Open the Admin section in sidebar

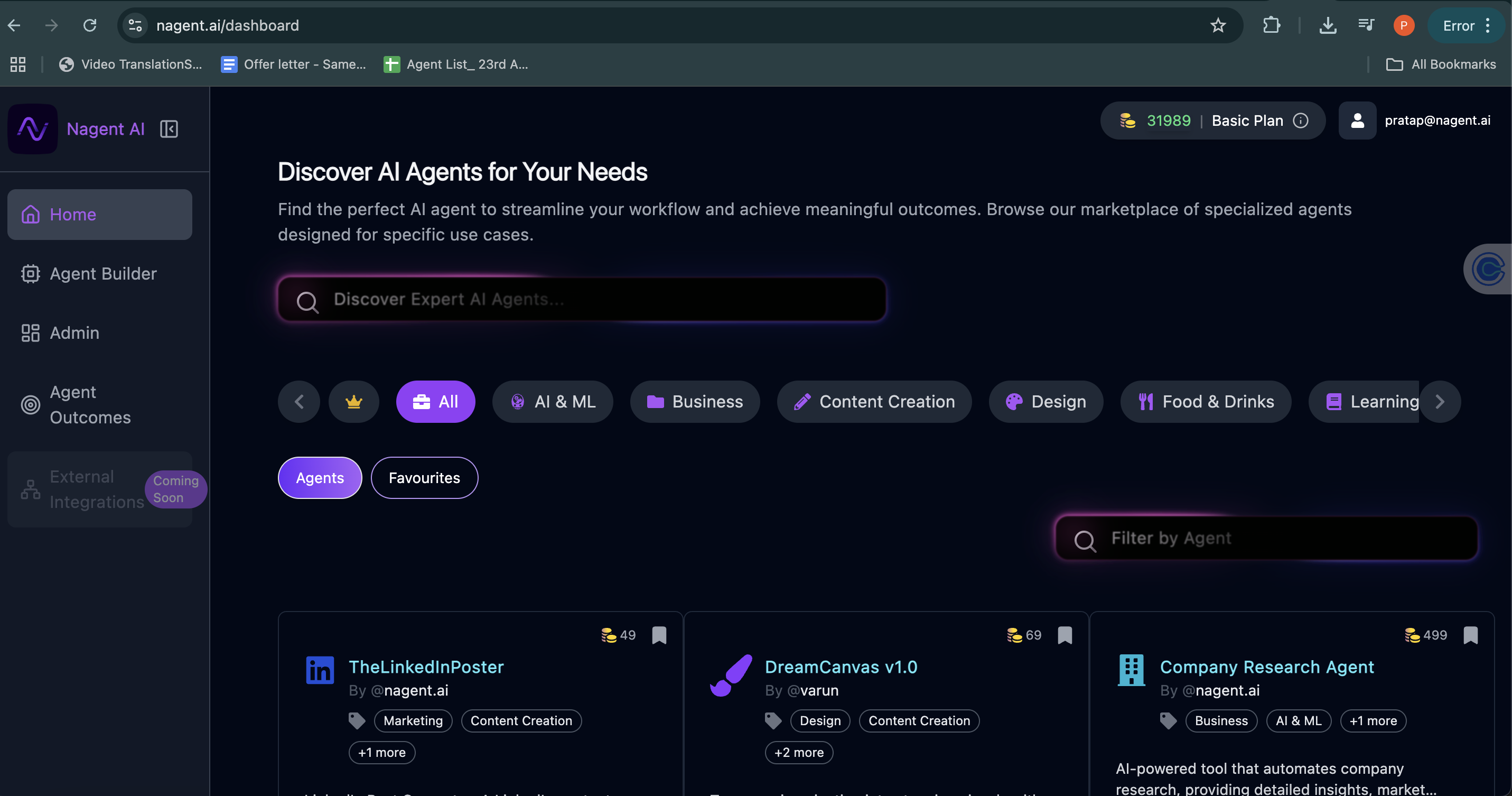(74, 333)
